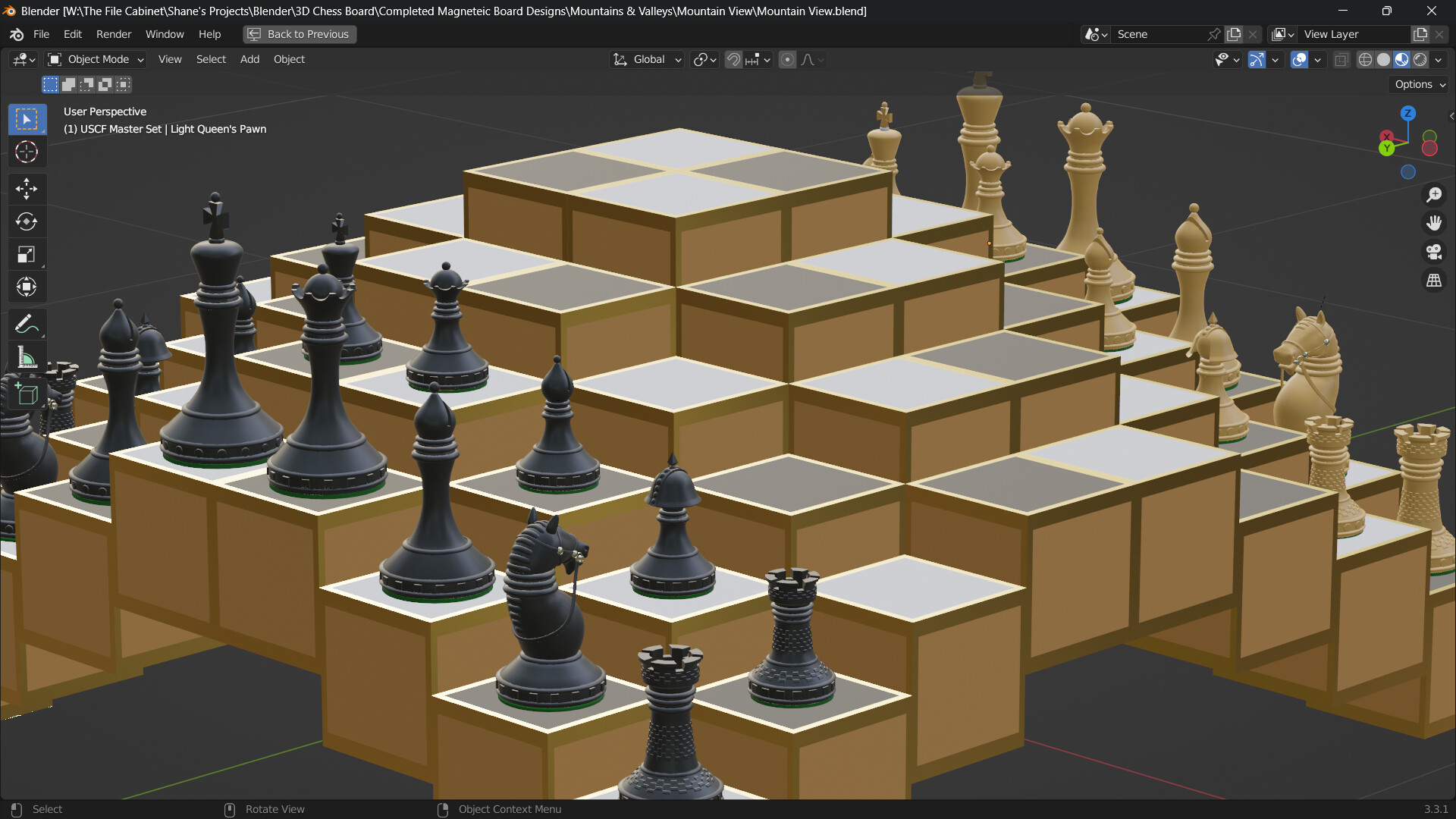Toggle viewport gizmos display

(x=1257, y=59)
